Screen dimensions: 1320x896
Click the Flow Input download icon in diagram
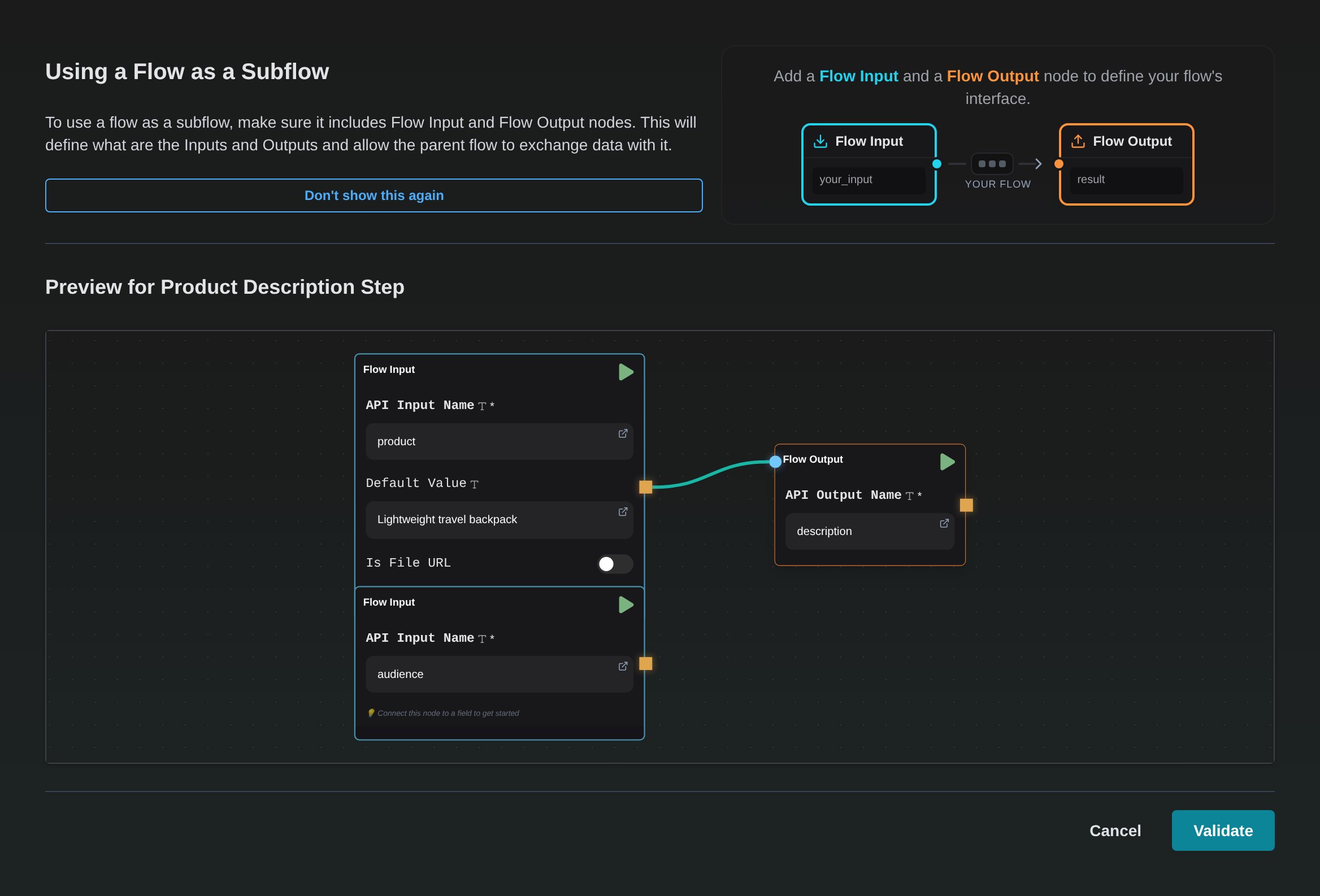[x=820, y=141]
